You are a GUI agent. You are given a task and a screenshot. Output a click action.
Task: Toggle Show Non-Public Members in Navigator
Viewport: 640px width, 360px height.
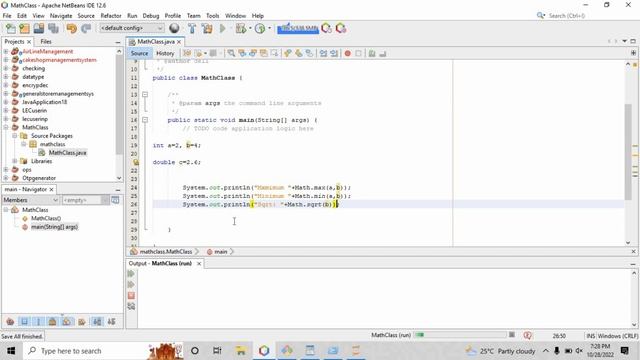pos(52,322)
